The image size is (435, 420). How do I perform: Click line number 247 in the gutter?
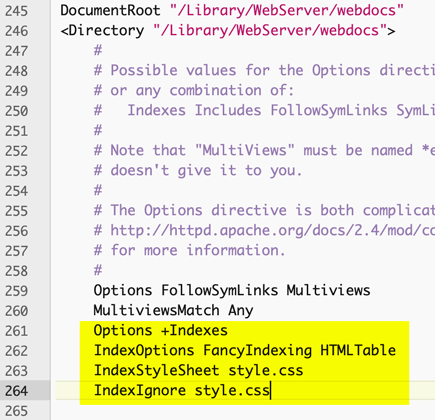[x=16, y=51]
